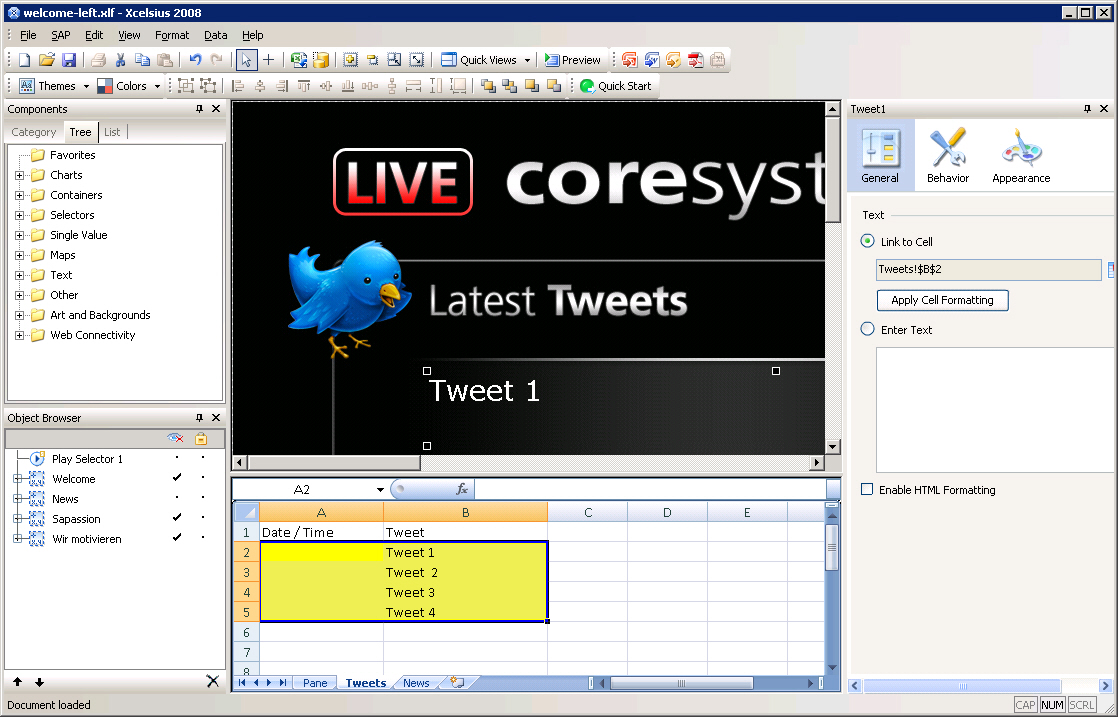Viewport: 1118px width, 717px height.
Task: Launch Preview mode
Action: point(573,60)
